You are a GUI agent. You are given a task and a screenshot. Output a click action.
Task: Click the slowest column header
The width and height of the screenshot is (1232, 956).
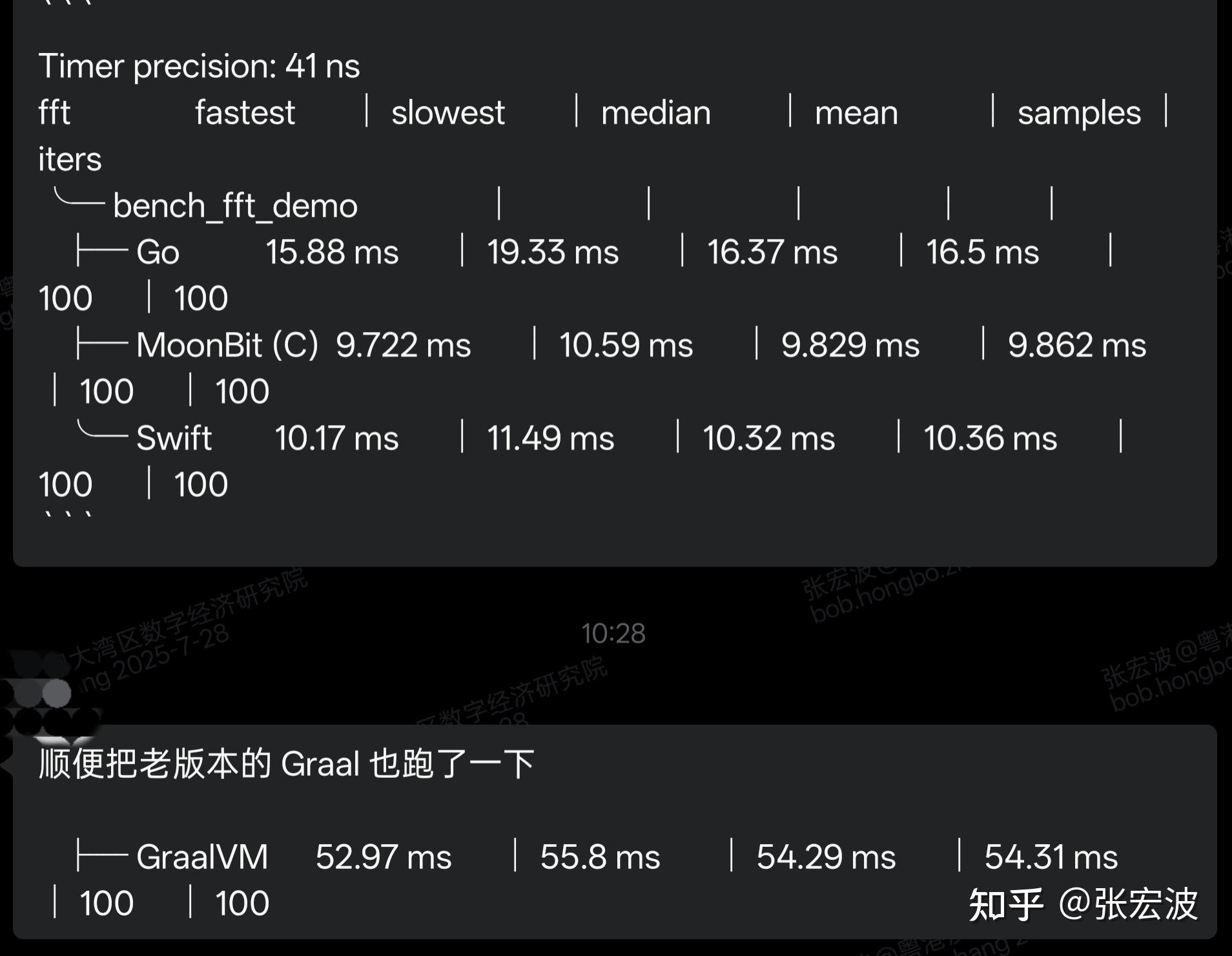click(447, 113)
